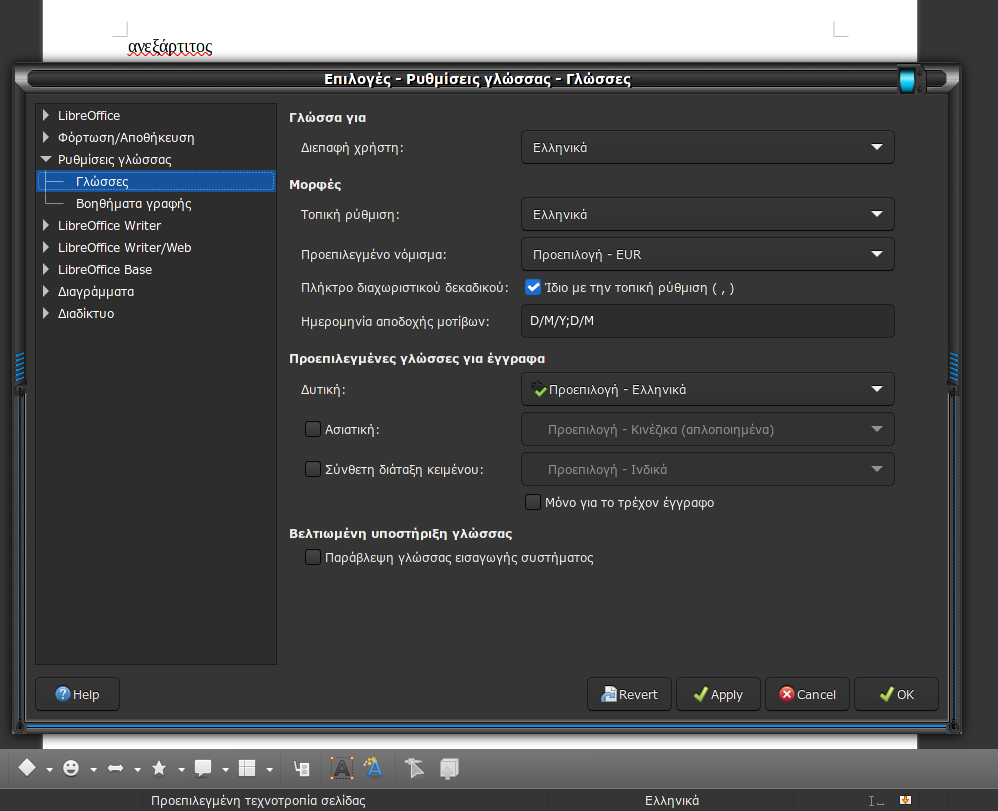Enable Σύνθετη διάταξη κειμένου checkbox
Image resolution: width=998 pixels, height=811 pixels.
tap(313, 469)
